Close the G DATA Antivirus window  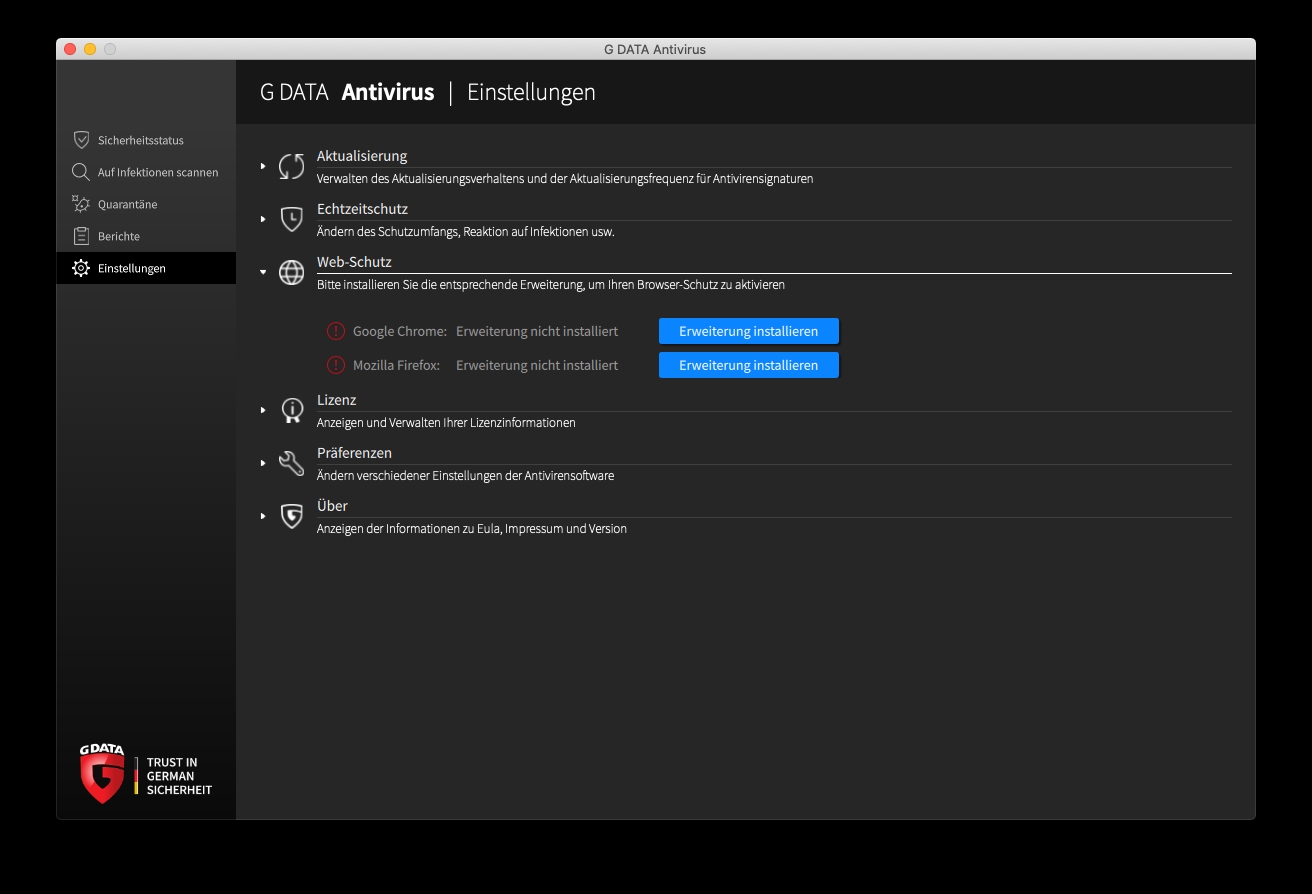[70, 49]
